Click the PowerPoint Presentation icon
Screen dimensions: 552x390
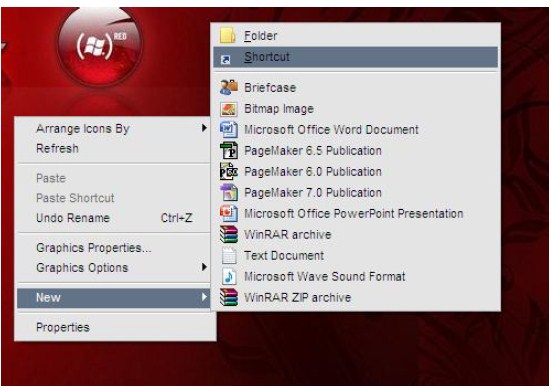pos(229,214)
